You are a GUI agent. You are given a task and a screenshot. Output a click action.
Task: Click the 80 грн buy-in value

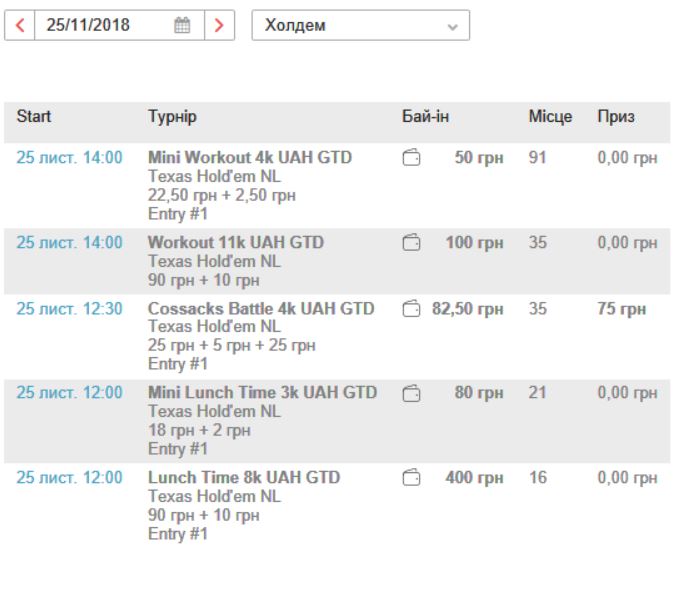pyautogui.click(x=479, y=392)
